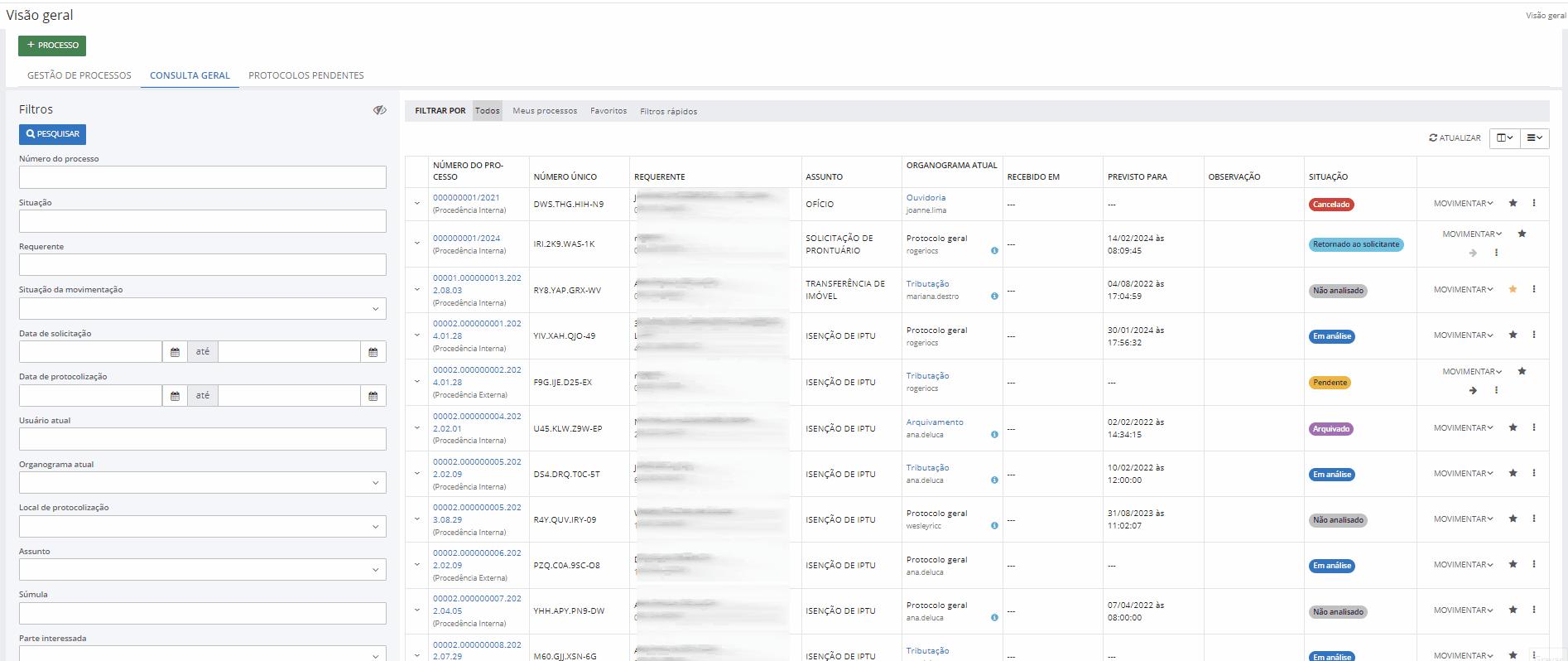Hide the Filtros panel using eye icon

[x=379, y=109]
